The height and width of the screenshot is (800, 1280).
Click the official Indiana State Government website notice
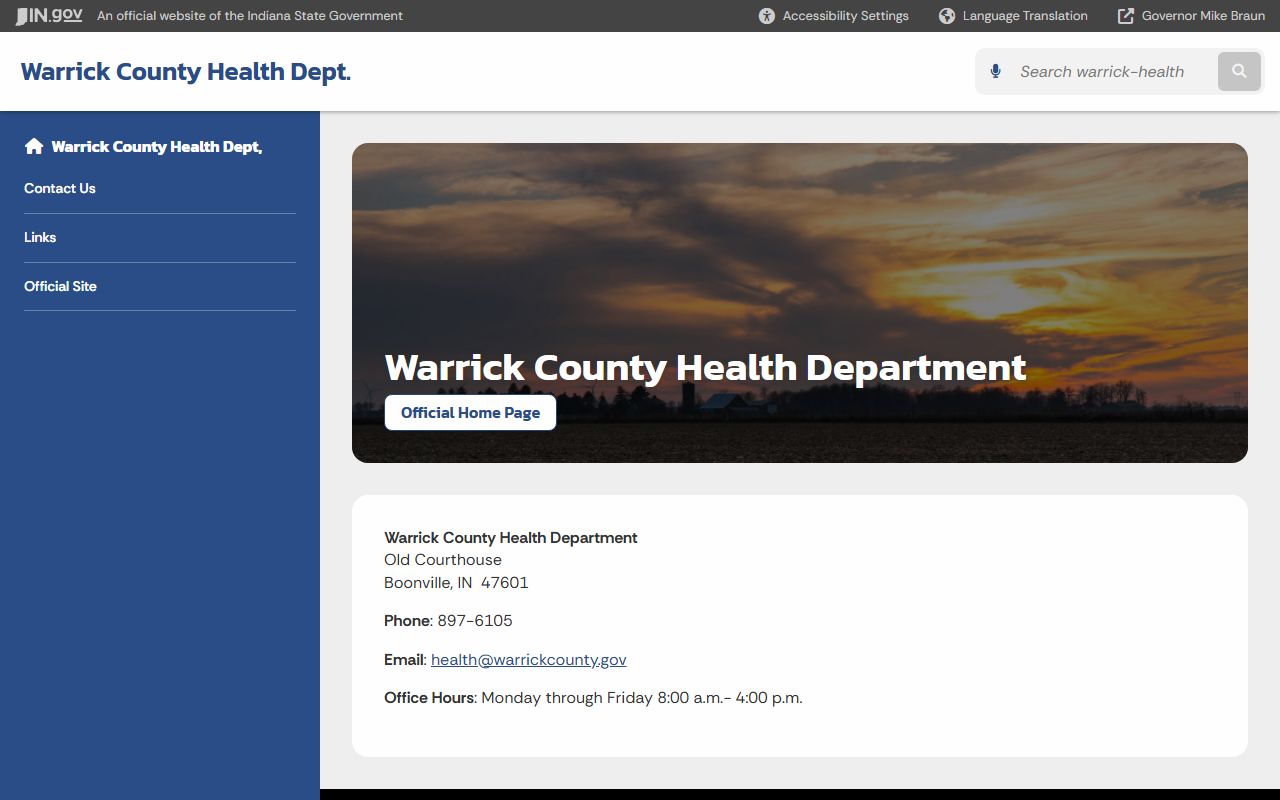pos(250,16)
